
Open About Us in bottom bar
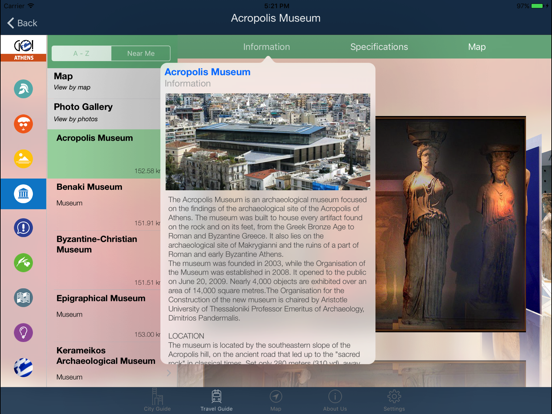[x=335, y=400]
